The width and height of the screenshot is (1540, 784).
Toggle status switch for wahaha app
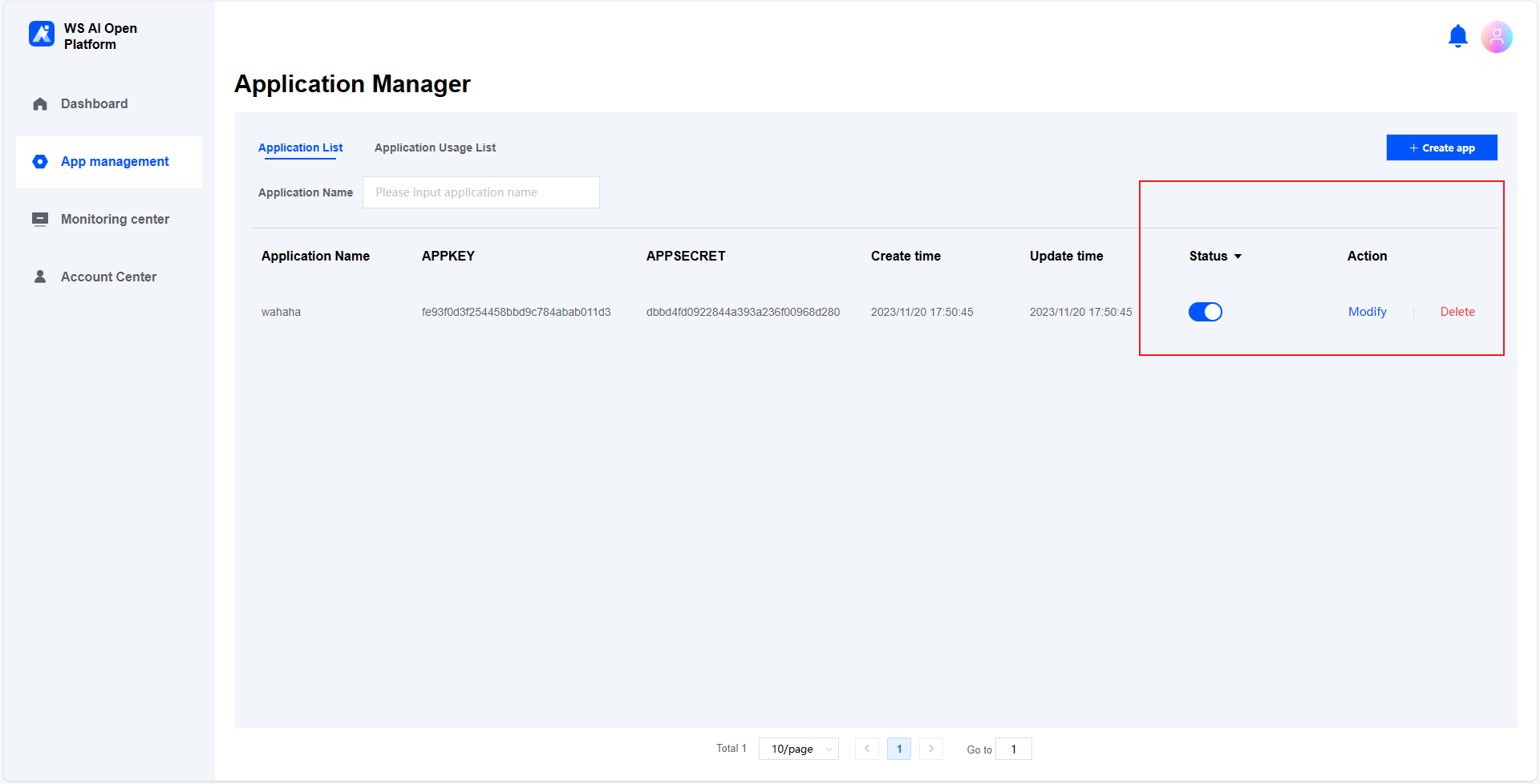point(1205,312)
